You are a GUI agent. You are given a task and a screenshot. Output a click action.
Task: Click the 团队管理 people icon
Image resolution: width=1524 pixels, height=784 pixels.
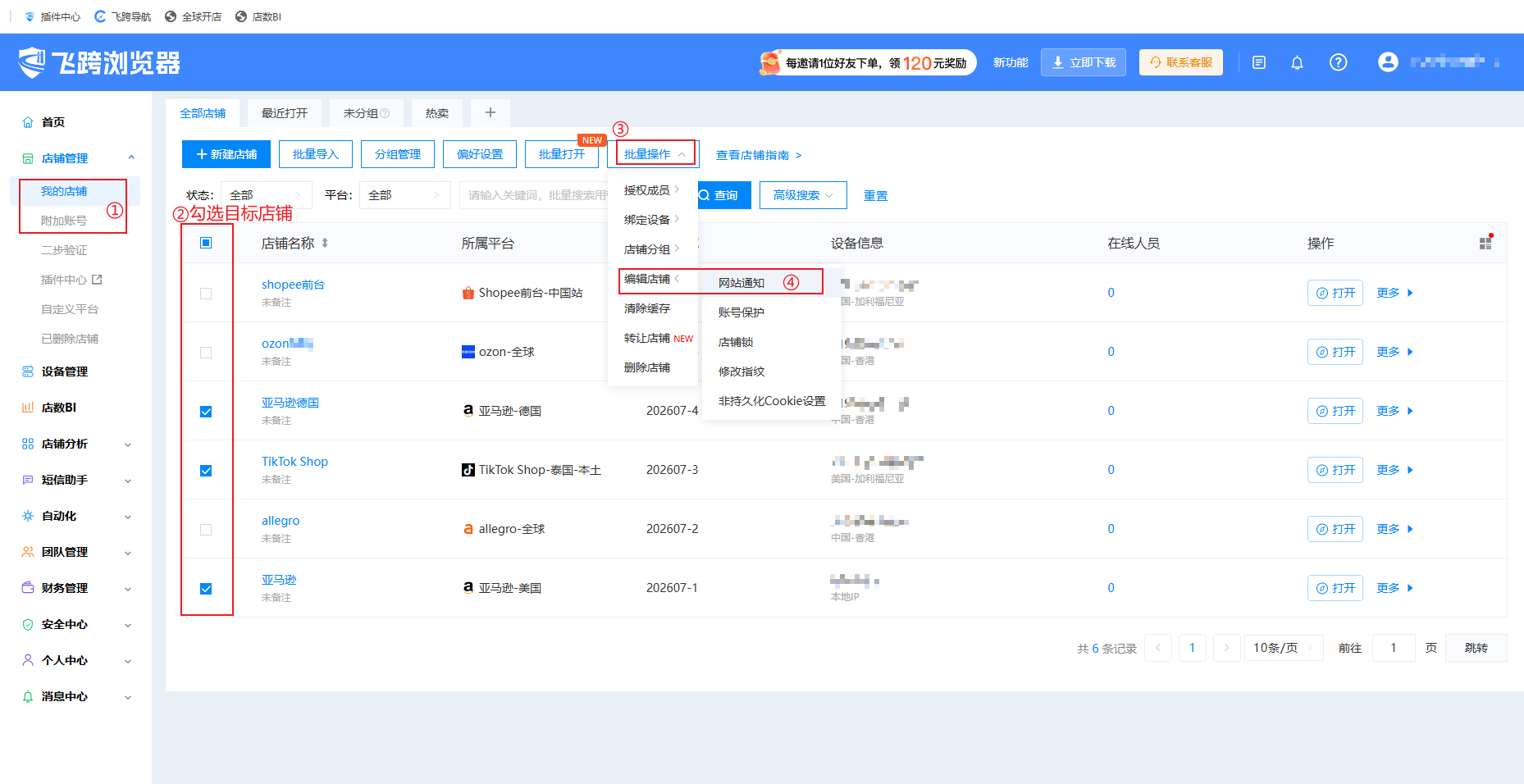[28, 552]
